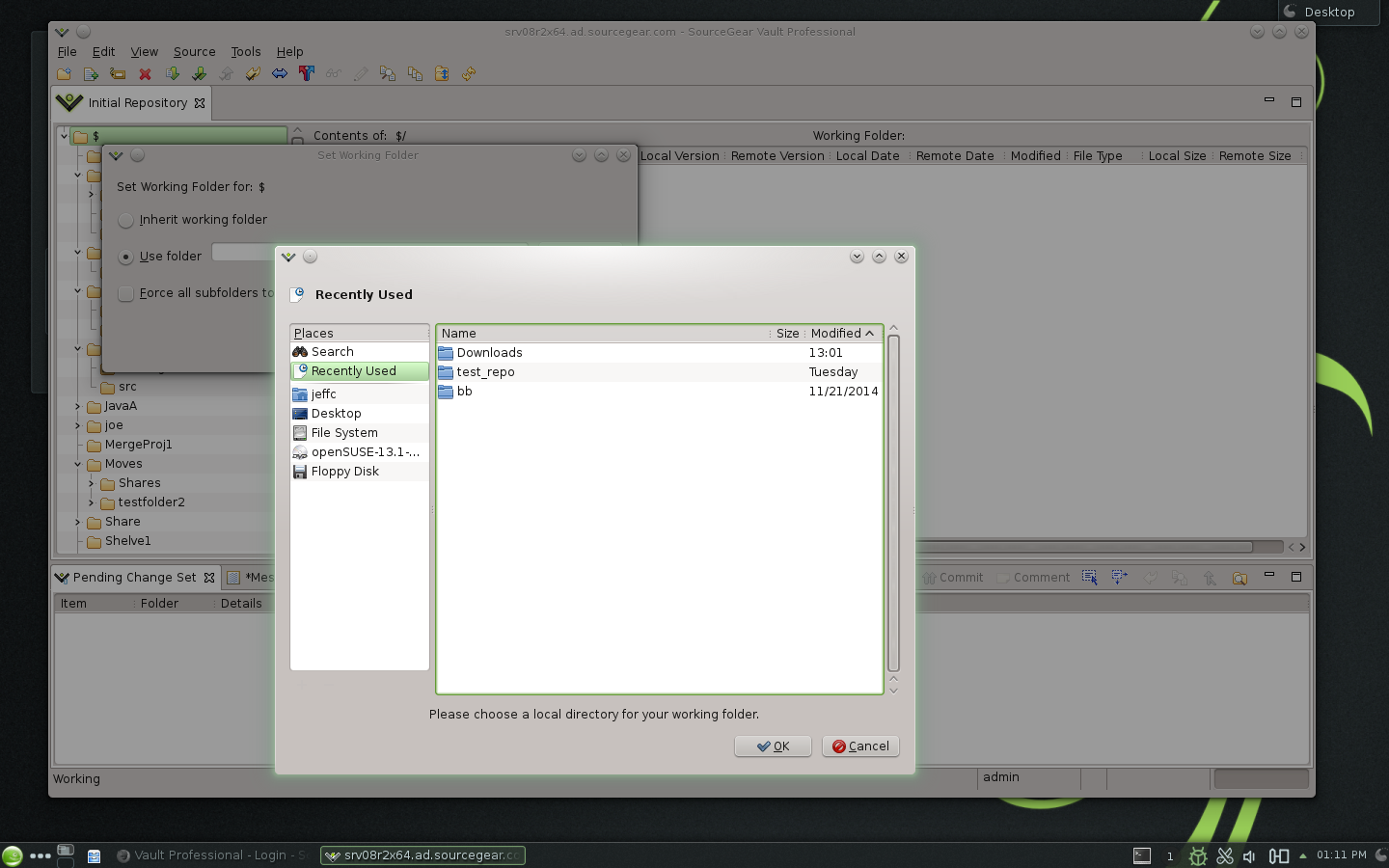Screen dimensions: 1389x868
Task: Sort by the Modified column header
Action: tap(843, 333)
